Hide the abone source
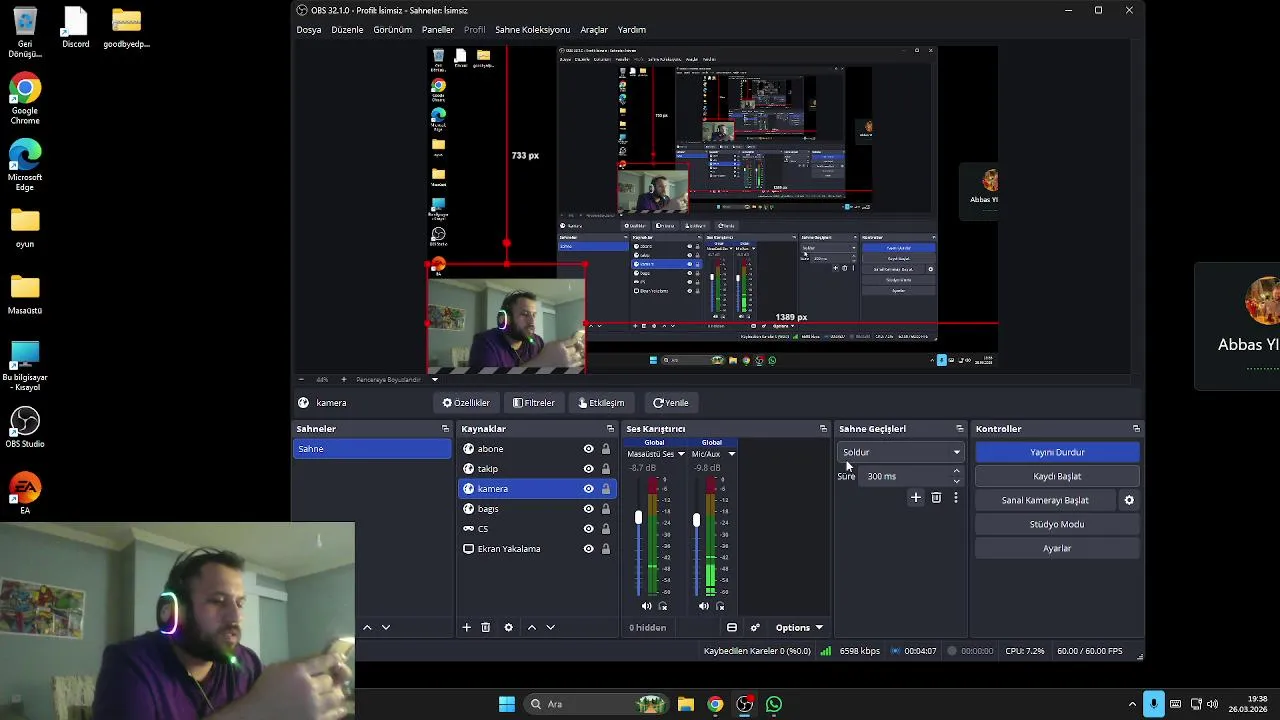This screenshot has width=1280, height=720. point(589,449)
